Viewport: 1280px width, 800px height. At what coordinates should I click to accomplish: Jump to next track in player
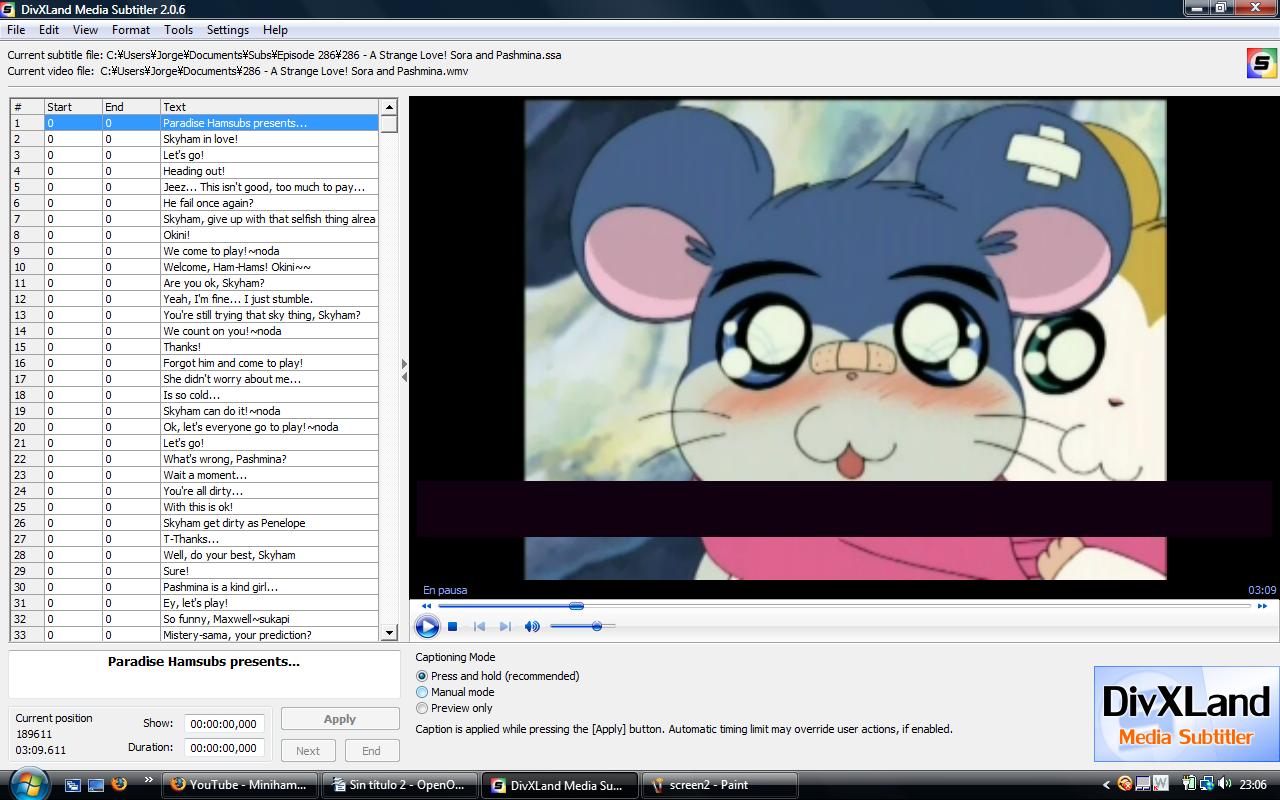click(x=505, y=627)
